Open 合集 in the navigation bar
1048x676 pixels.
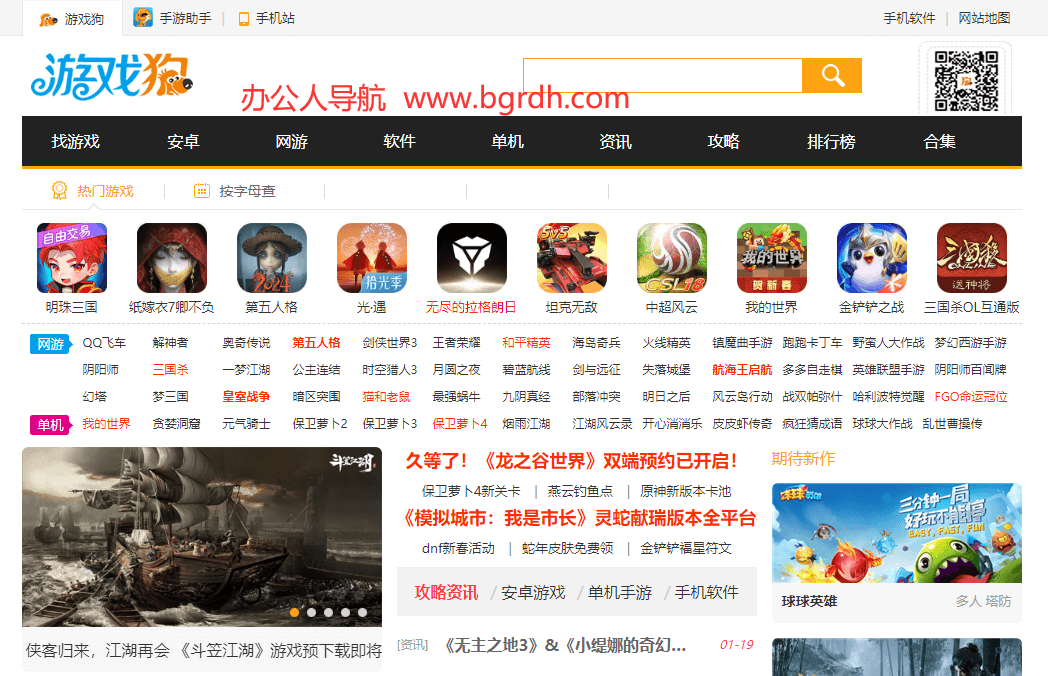pyautogui.click(x=940, y=141)
